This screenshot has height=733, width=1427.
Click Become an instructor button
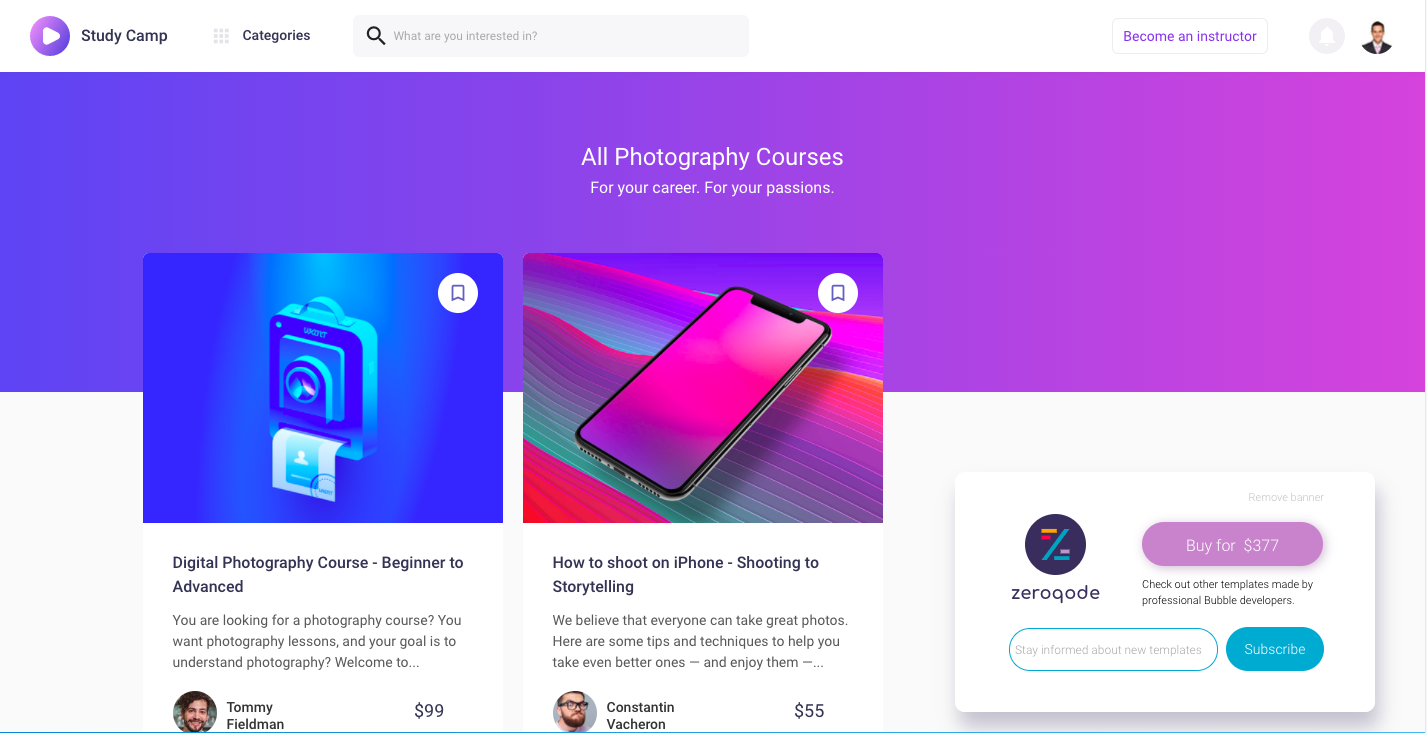(1190, 36)
